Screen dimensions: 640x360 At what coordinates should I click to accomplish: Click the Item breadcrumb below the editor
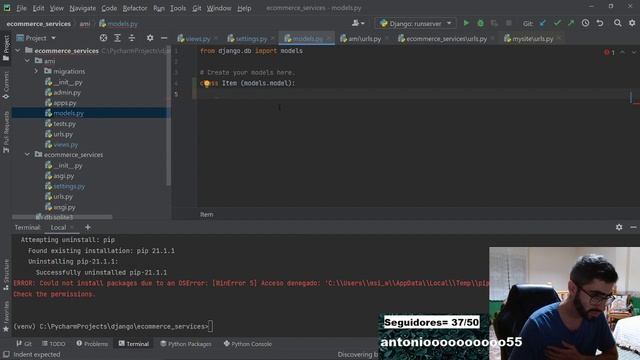tap(207, 214)
